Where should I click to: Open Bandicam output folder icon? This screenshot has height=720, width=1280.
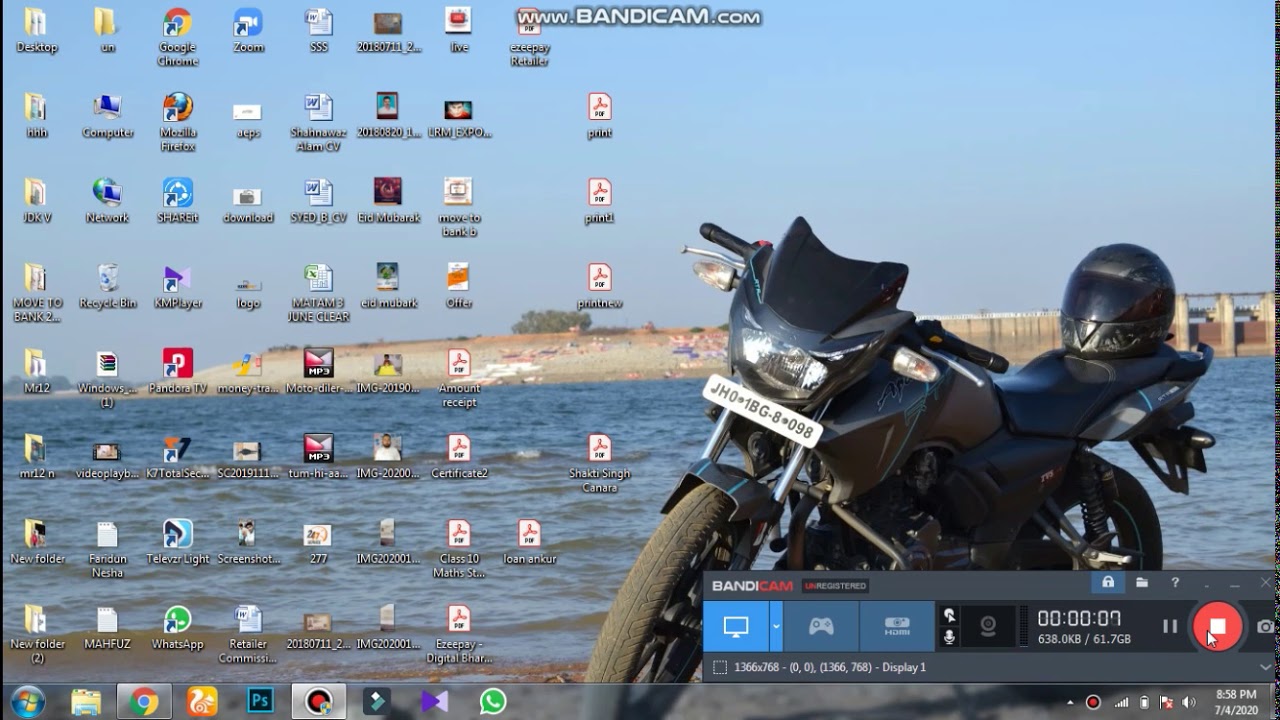click(x=1142, y=582)
